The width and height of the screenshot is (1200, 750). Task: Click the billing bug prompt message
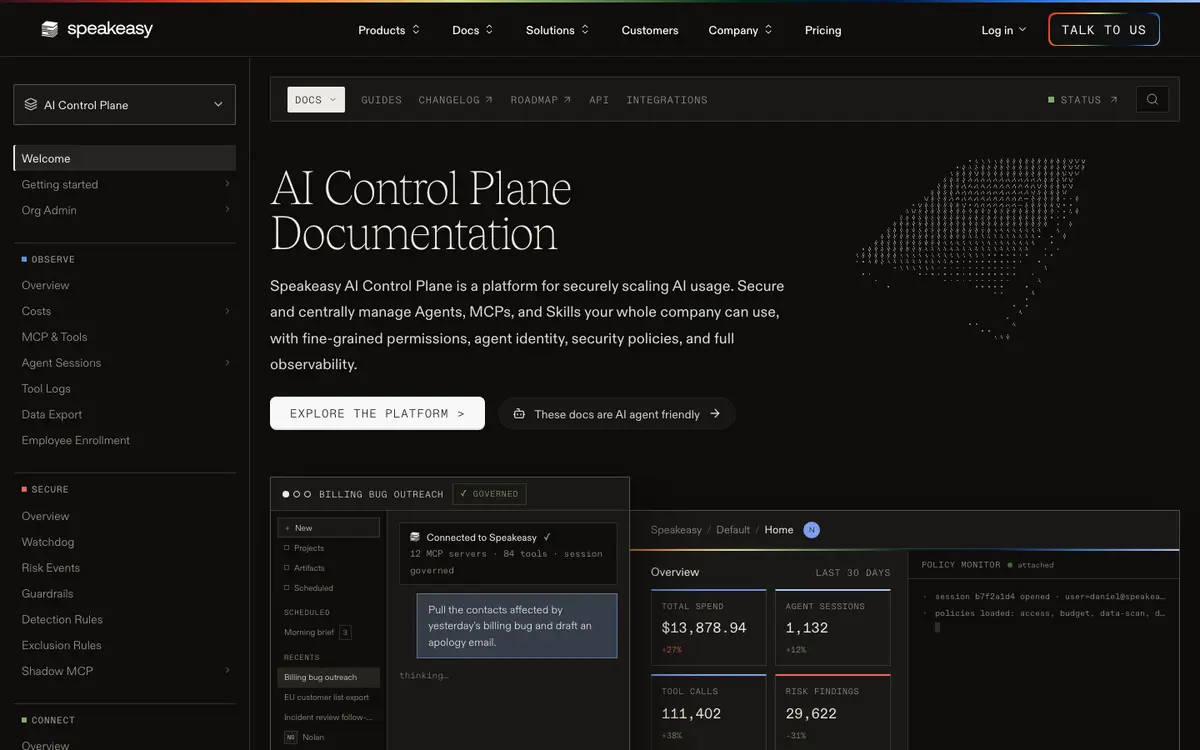pyautogui.click(x=517, y=626)
